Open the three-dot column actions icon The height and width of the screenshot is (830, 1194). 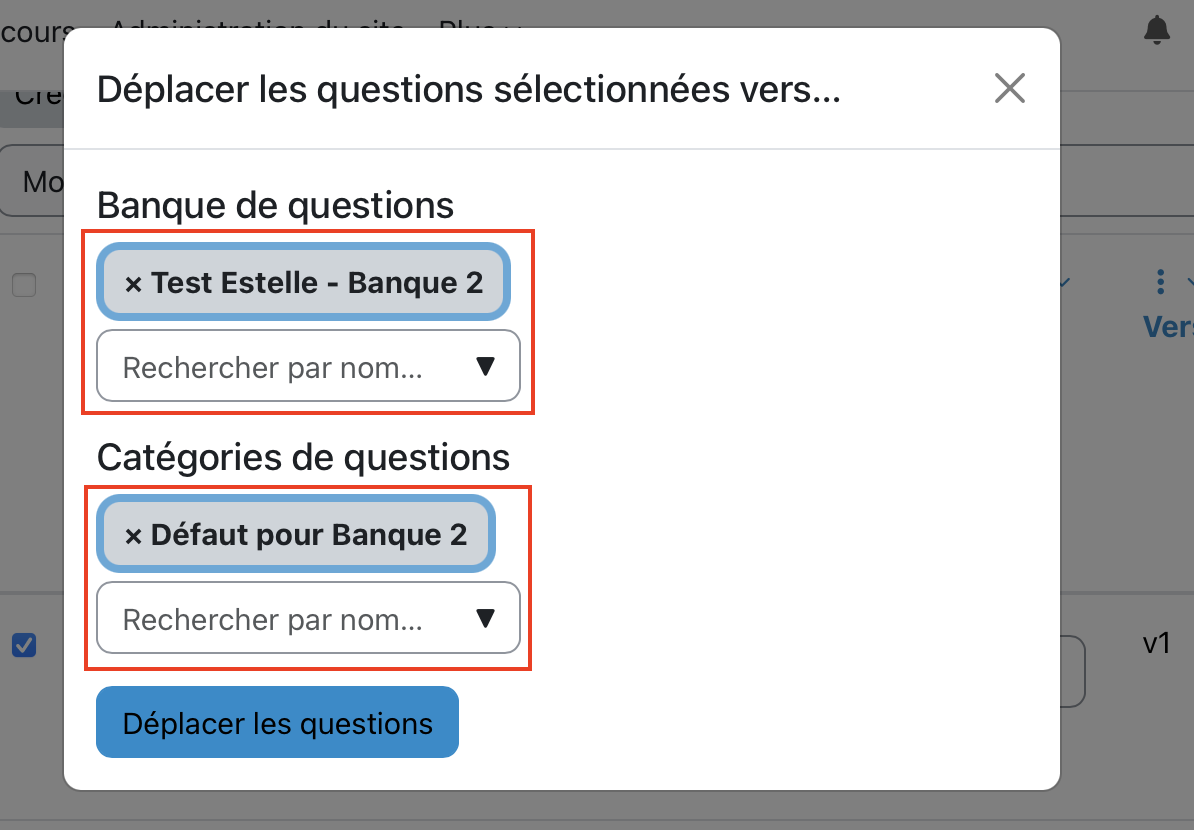pyautogui.click(x=1160, y=282)
